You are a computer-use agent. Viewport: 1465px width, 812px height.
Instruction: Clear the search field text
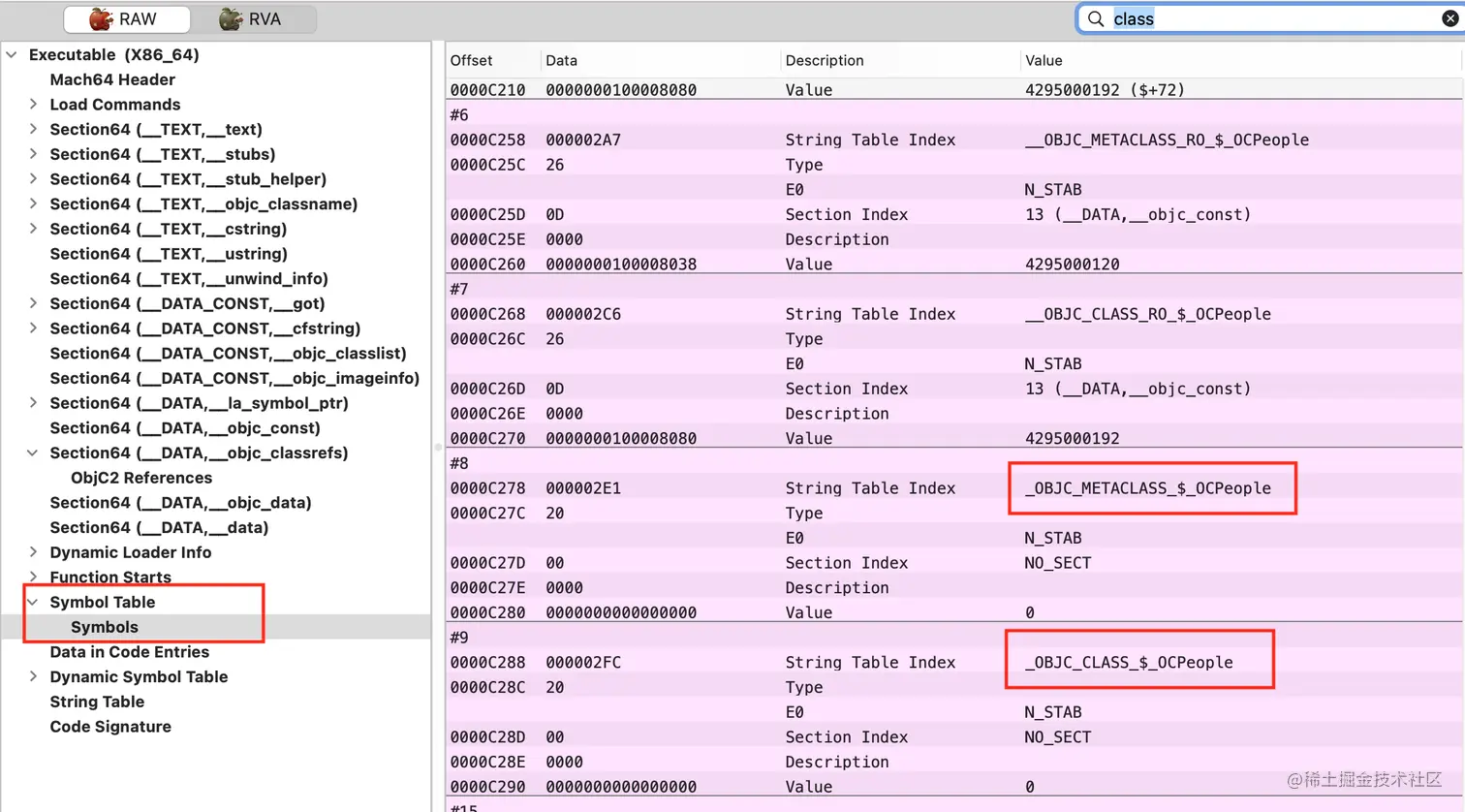[1450, 18]
